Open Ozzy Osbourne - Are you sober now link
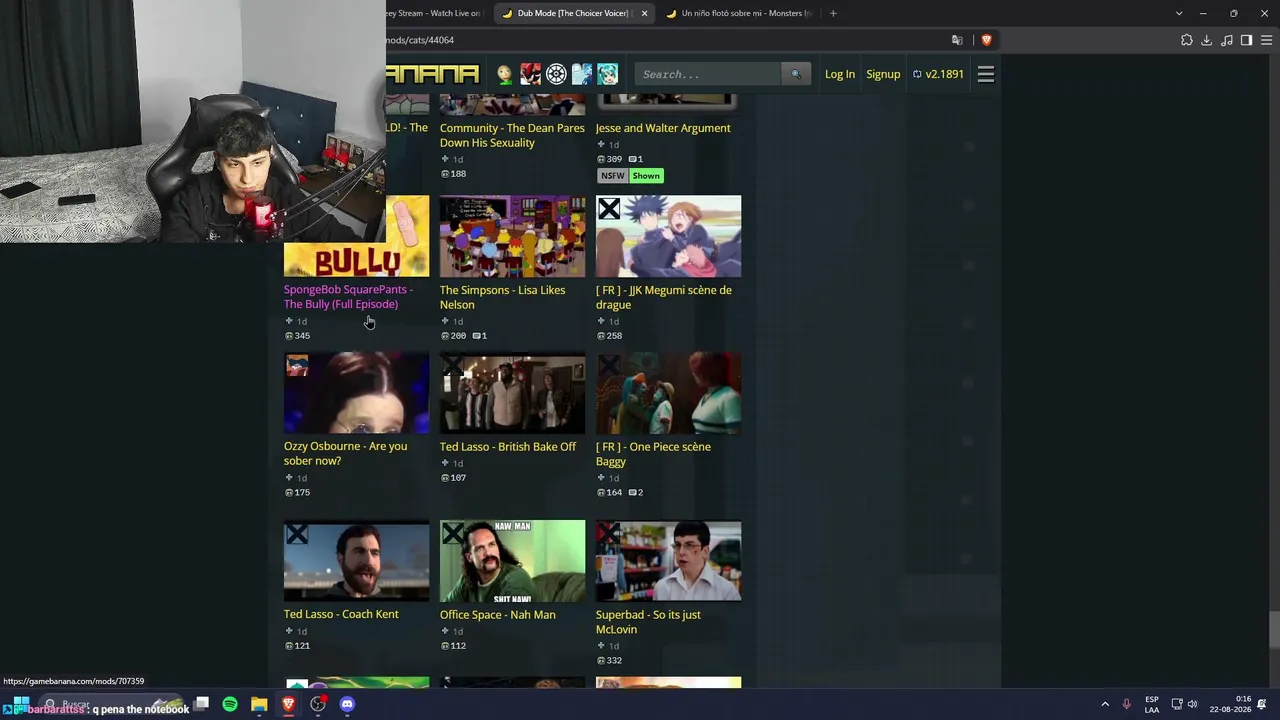Screen dimensions: 1280x720 click(x=345, y=453)
